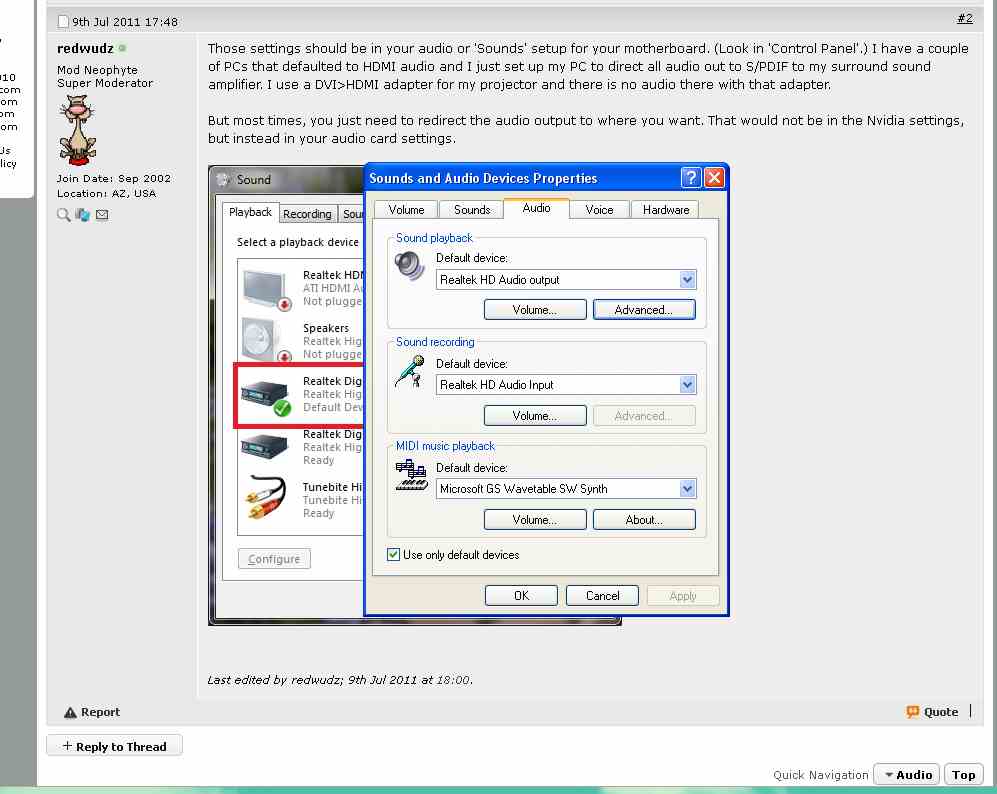
Task: Click 'Super Moderator' user title
Action: [105, 83]
